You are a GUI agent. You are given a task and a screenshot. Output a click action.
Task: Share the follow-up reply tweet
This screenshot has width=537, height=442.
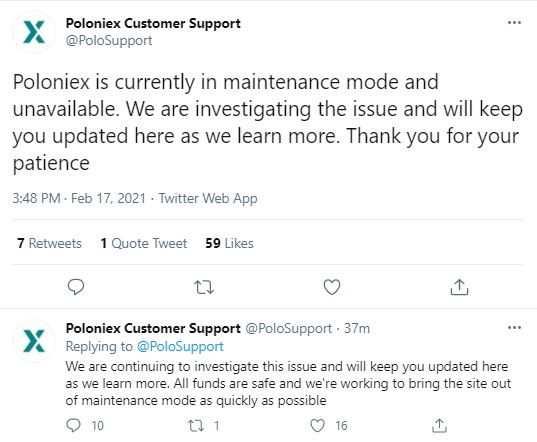tap(439, 426)
